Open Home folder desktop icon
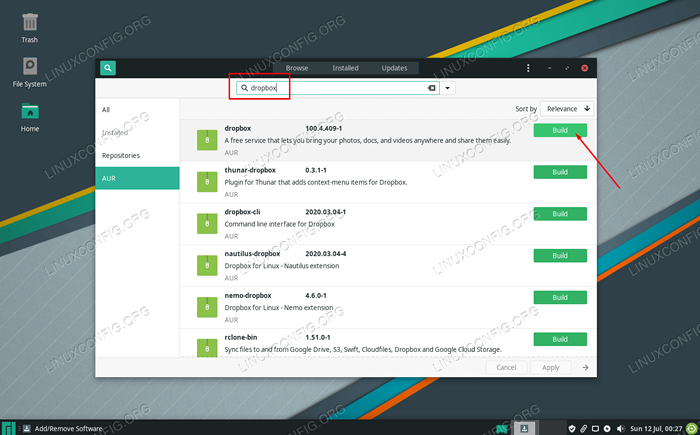The width and height of the screenshot is (700, 435). click(x=30, y=117)
